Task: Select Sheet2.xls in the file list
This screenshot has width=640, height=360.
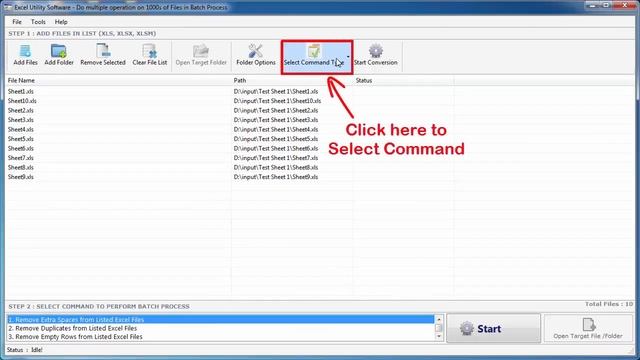Action: [20, 110]
